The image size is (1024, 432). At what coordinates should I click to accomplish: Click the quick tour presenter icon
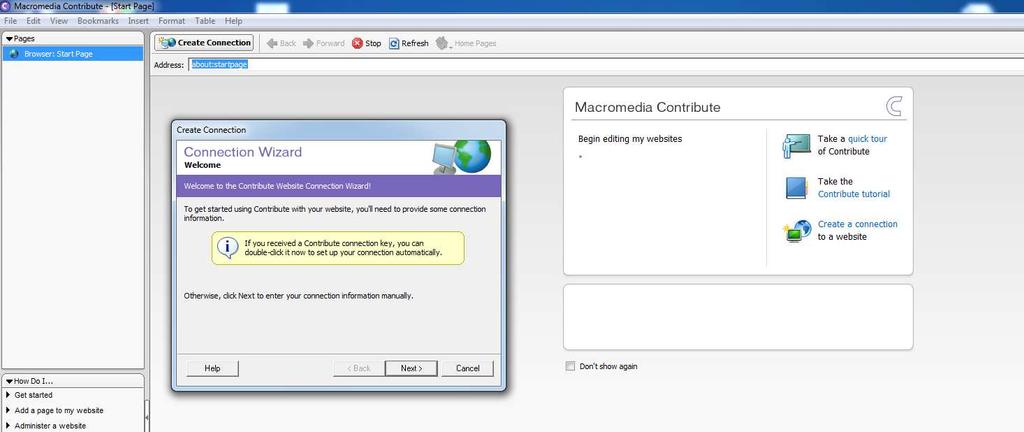click(x=796, y=146)
